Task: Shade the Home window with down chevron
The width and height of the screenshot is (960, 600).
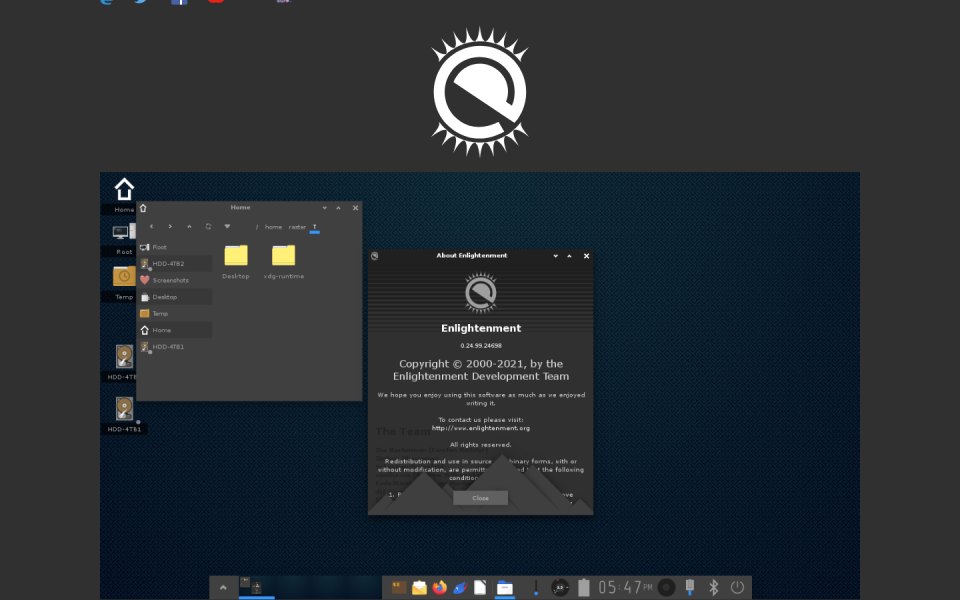Action: click(x=324, y=208)
